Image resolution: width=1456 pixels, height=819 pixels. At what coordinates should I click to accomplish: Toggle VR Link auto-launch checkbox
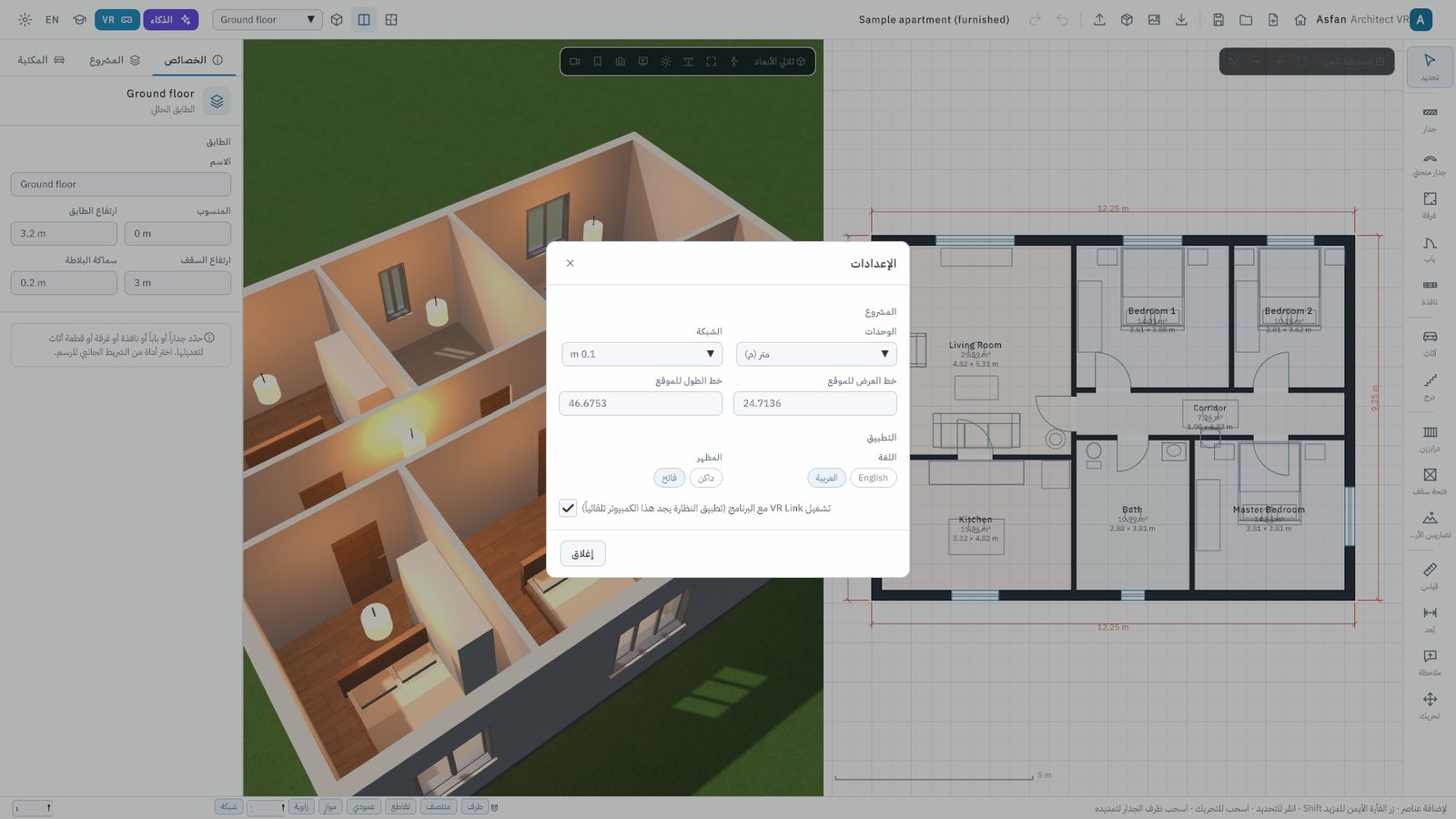(568, 508)
